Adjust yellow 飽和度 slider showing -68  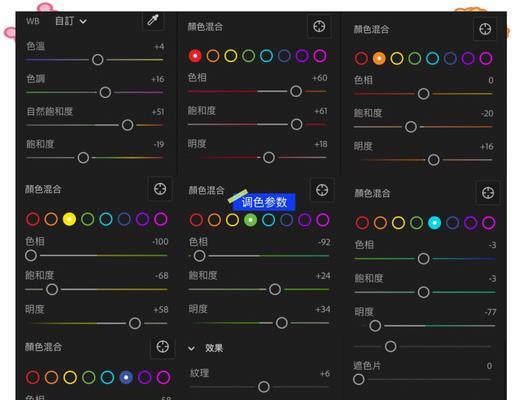click(52, 289)
